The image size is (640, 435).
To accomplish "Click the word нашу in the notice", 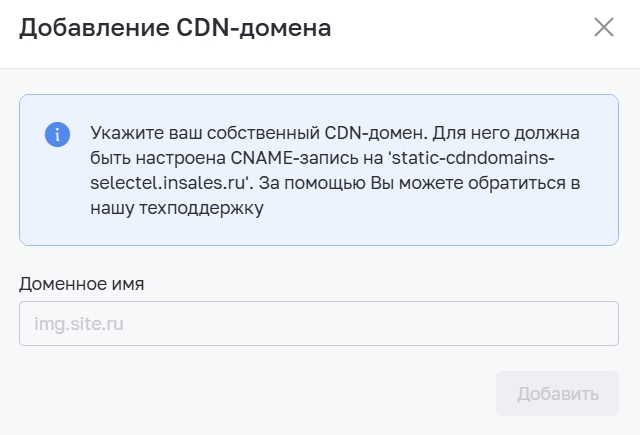I will (x=112, y=209).
